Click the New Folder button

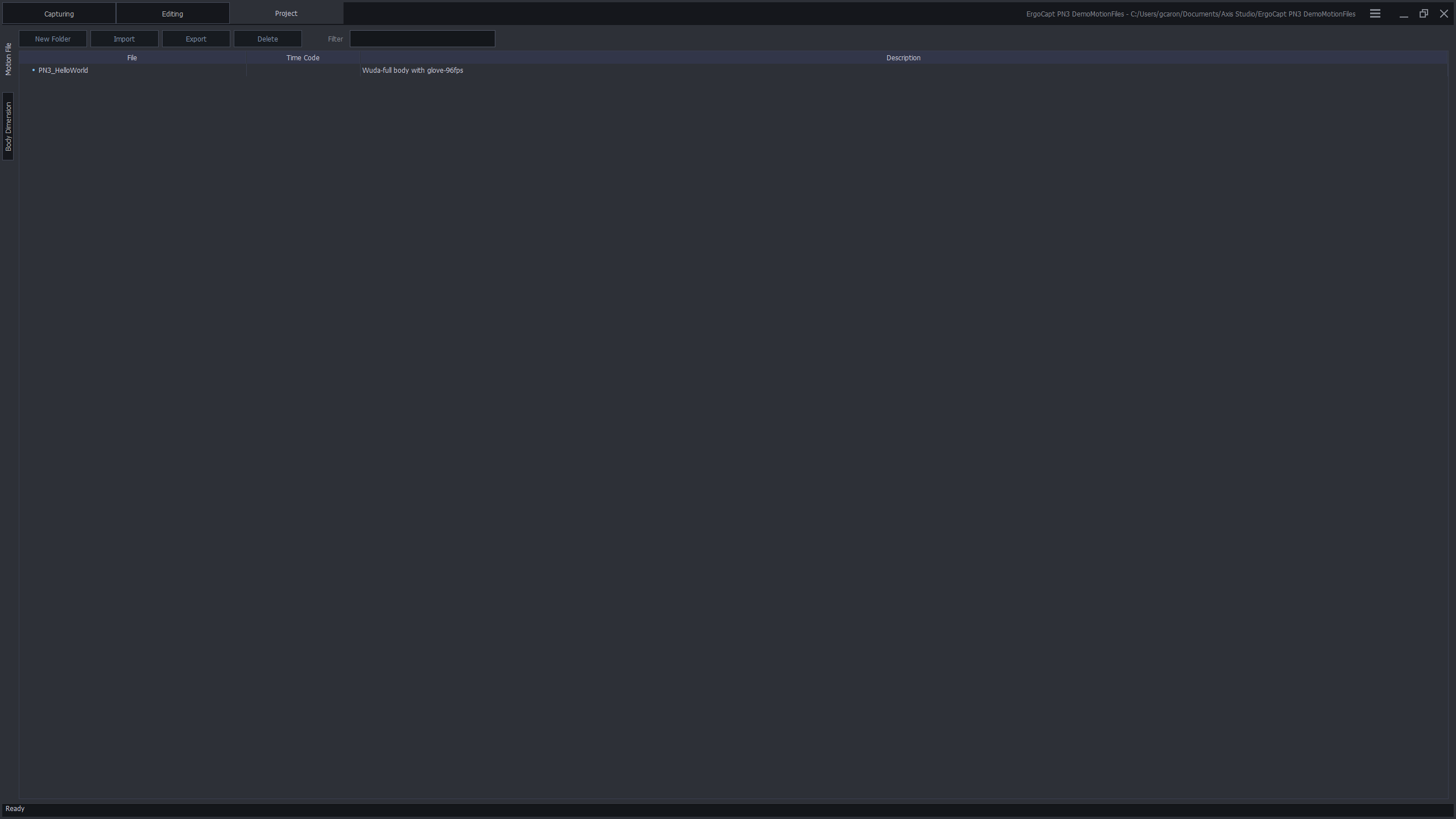pos(53,39)
